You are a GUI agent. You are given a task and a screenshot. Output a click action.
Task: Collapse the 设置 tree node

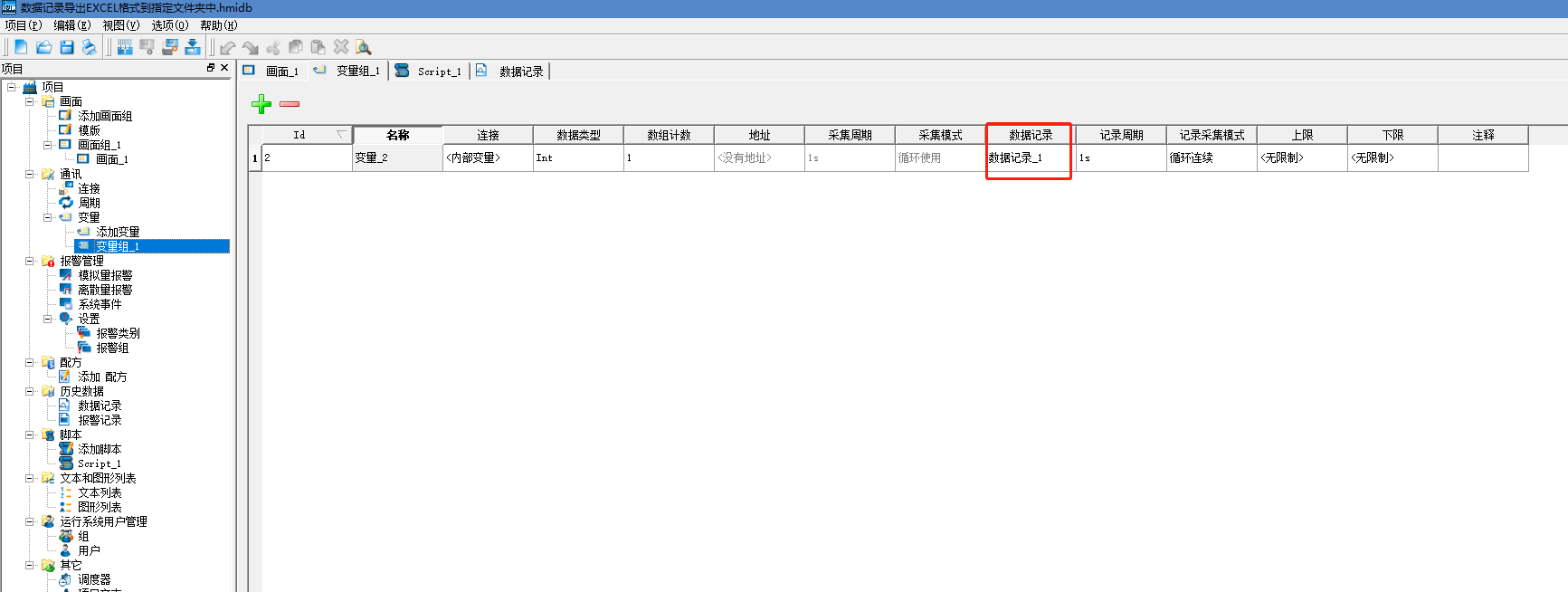(x=48, y=319)
